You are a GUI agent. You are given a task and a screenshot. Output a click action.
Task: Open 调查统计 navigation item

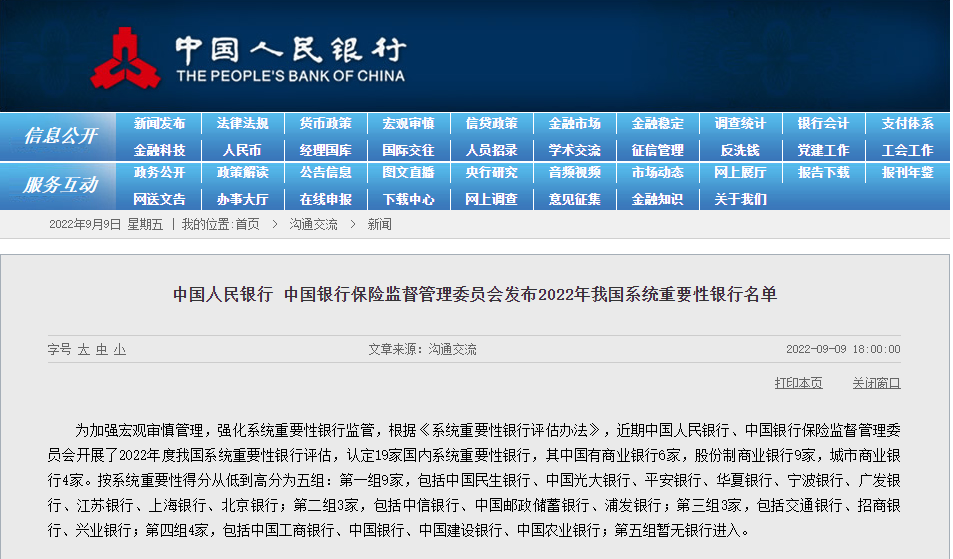(740, 123)
